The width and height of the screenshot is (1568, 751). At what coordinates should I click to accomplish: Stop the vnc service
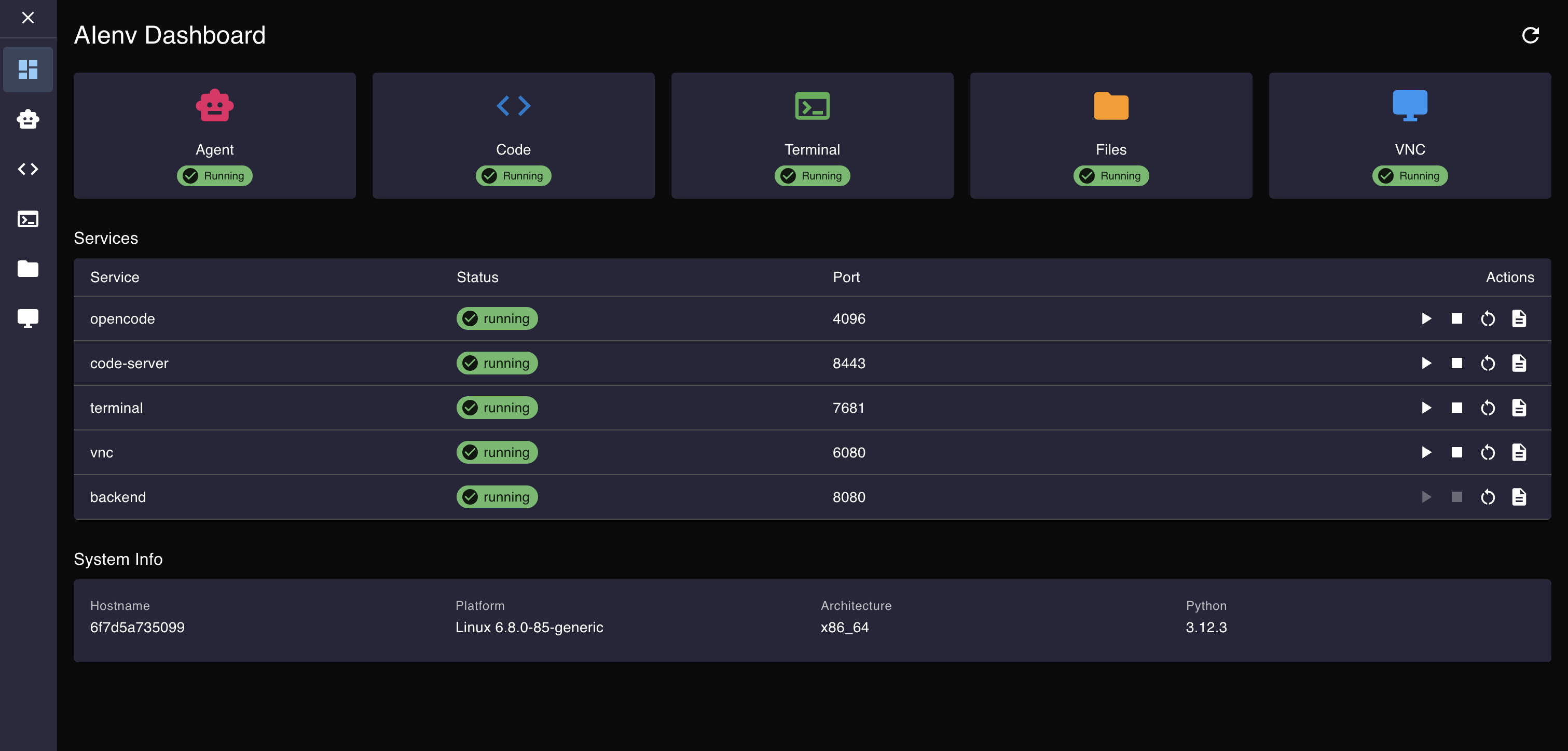point(1456,452)
